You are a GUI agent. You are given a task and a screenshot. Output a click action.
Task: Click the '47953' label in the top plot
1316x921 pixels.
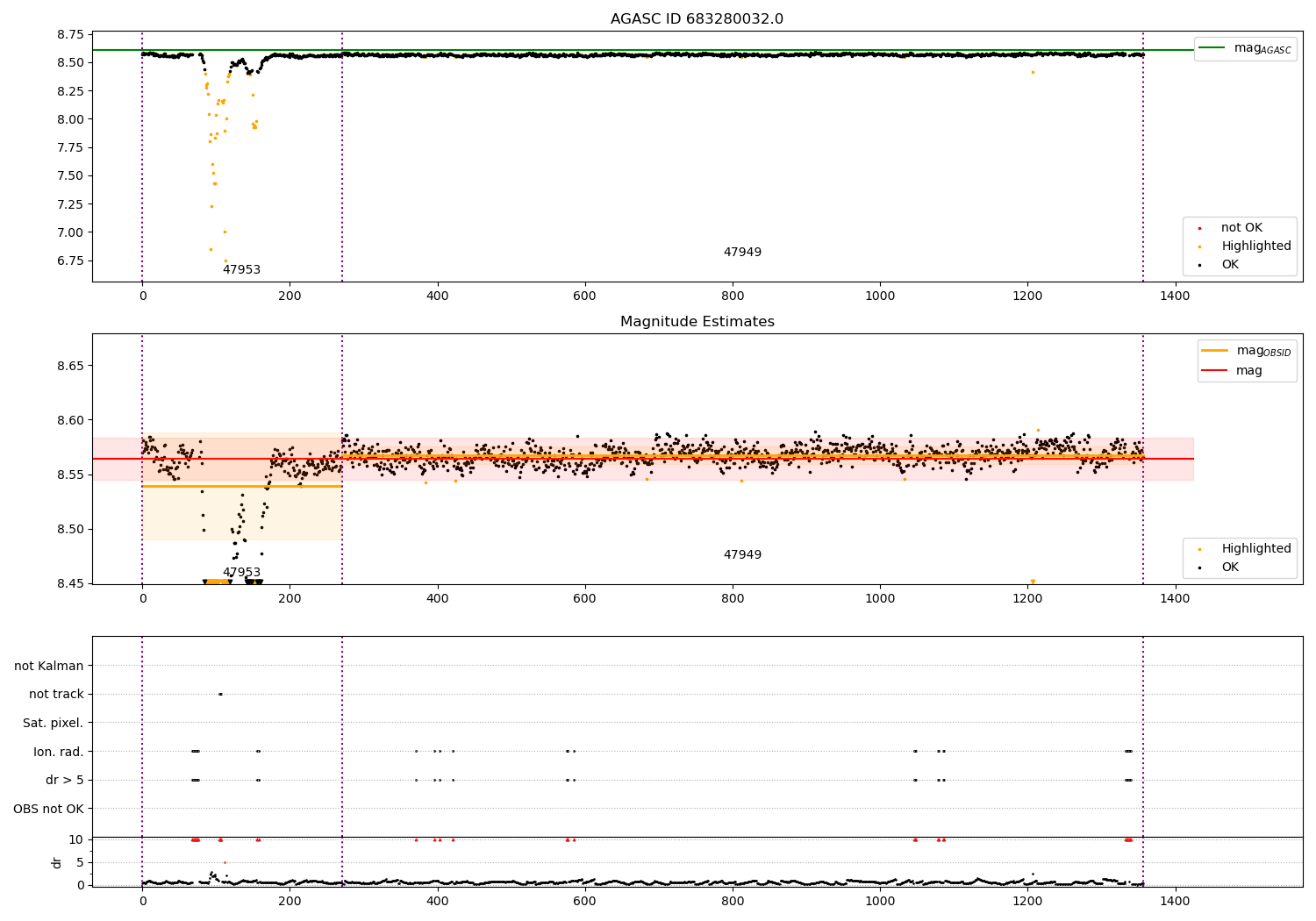click(x=241, y=270)
